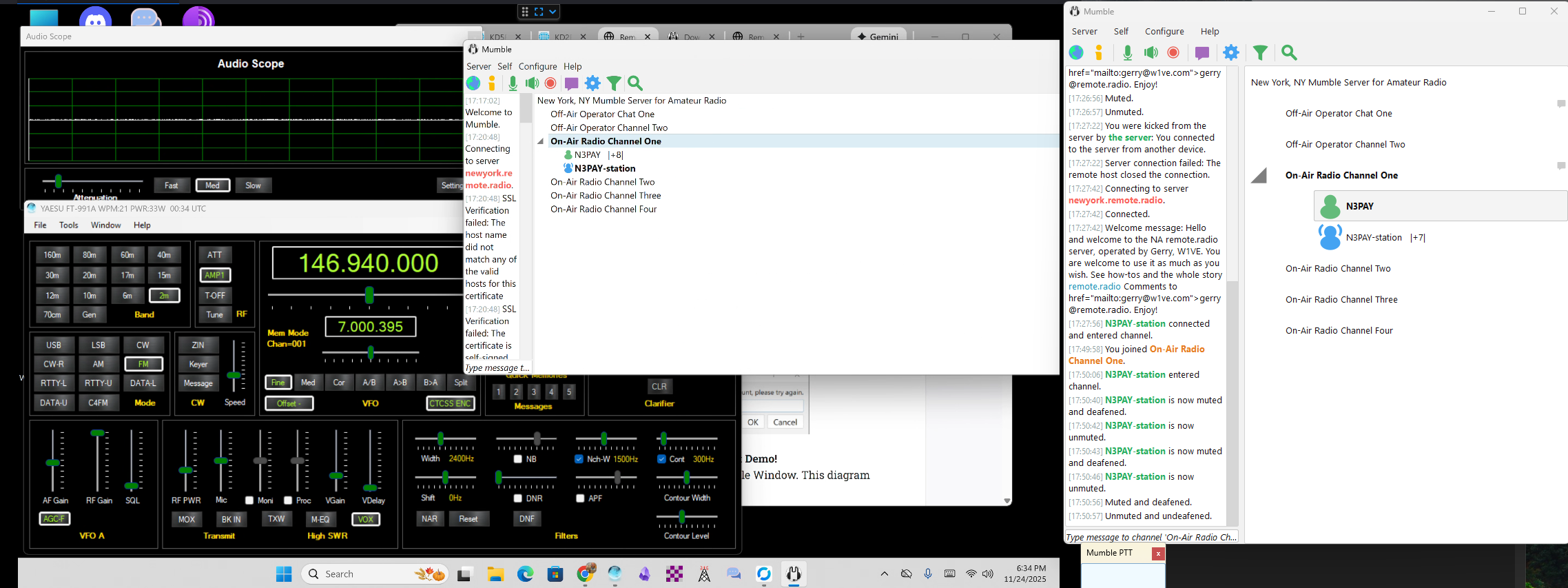Screen dimensions: 1568x588
Task: Enable the NB noise blanker checkbox
Action: coord(518,459)
